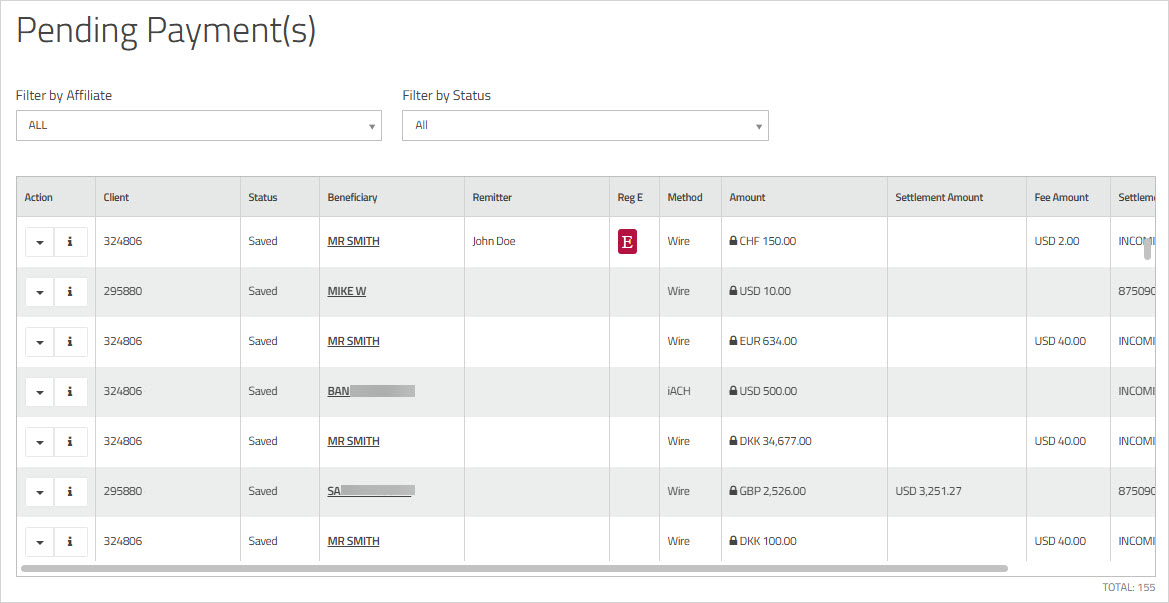Open the MR SMITH link in the DKK 100.00 row
The image size is (1169, 603).
[x=353, y=541]
